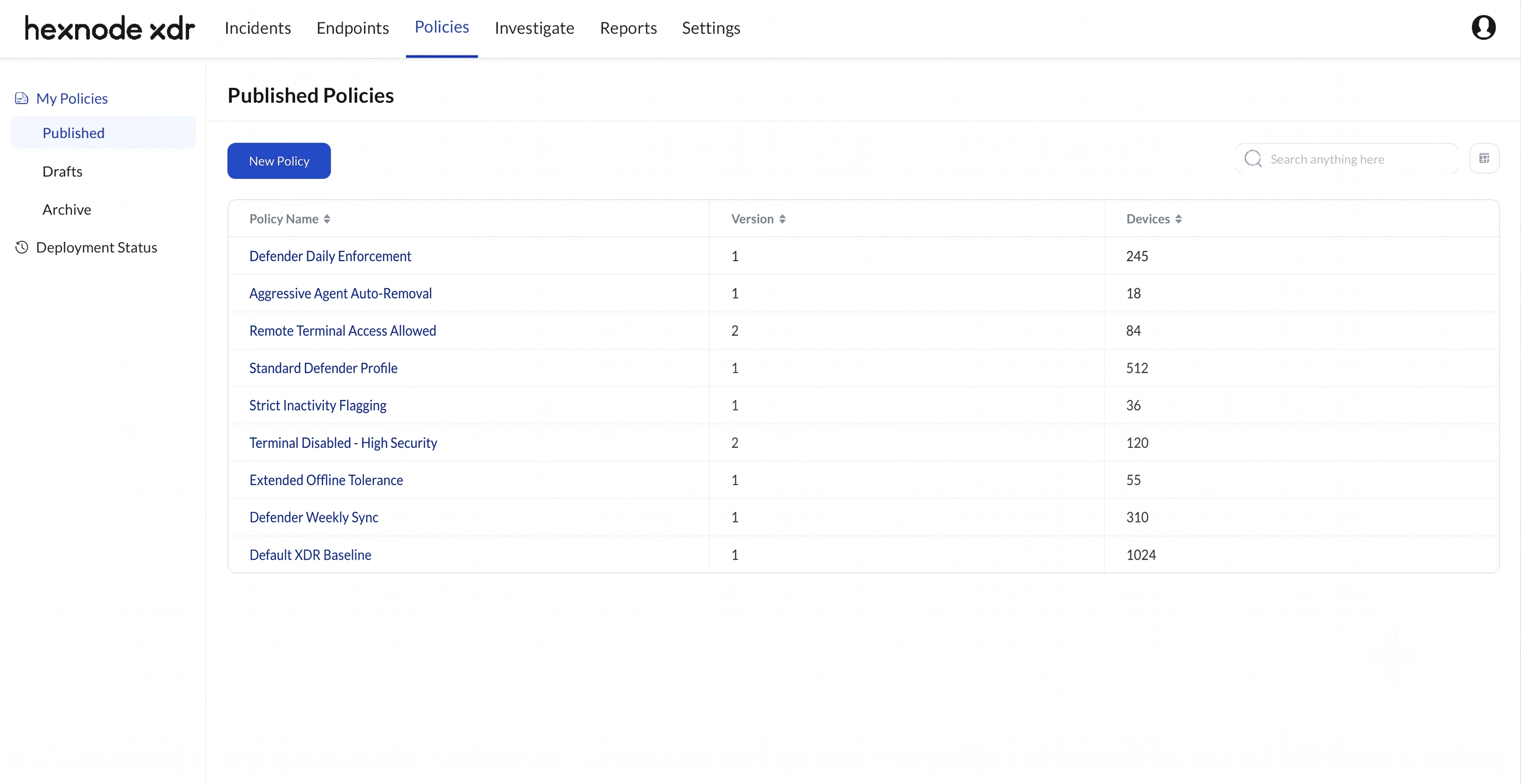Open Defender Daily Enforcement policy
Viewport: 1521px width, 784px height.
(330, 256)
